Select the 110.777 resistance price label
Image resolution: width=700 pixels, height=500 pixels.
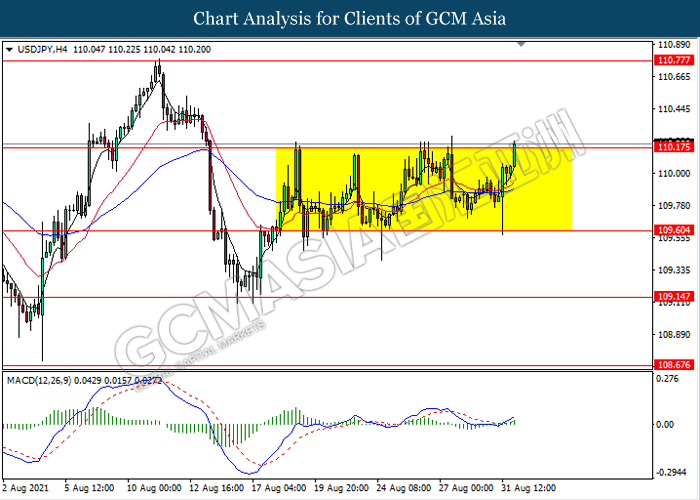point(674,60)
